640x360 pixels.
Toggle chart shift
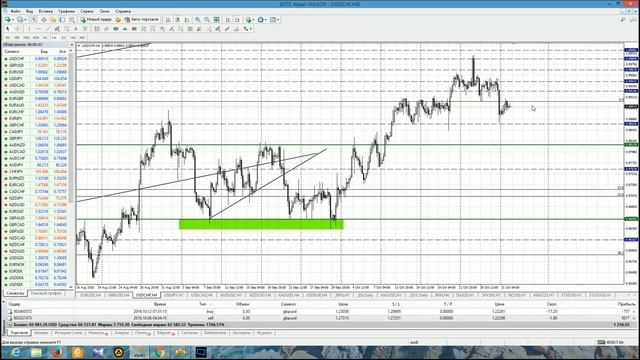[237, 20]
